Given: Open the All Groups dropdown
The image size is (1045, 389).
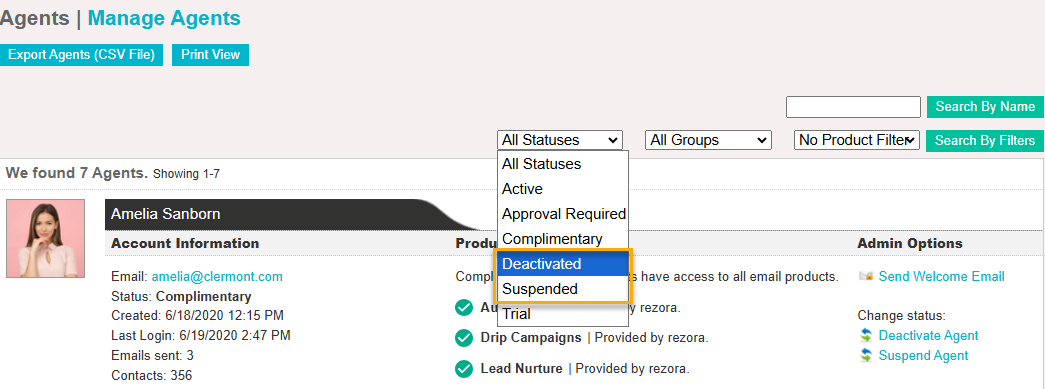Looking at the screenshot, I should [708, 140].
